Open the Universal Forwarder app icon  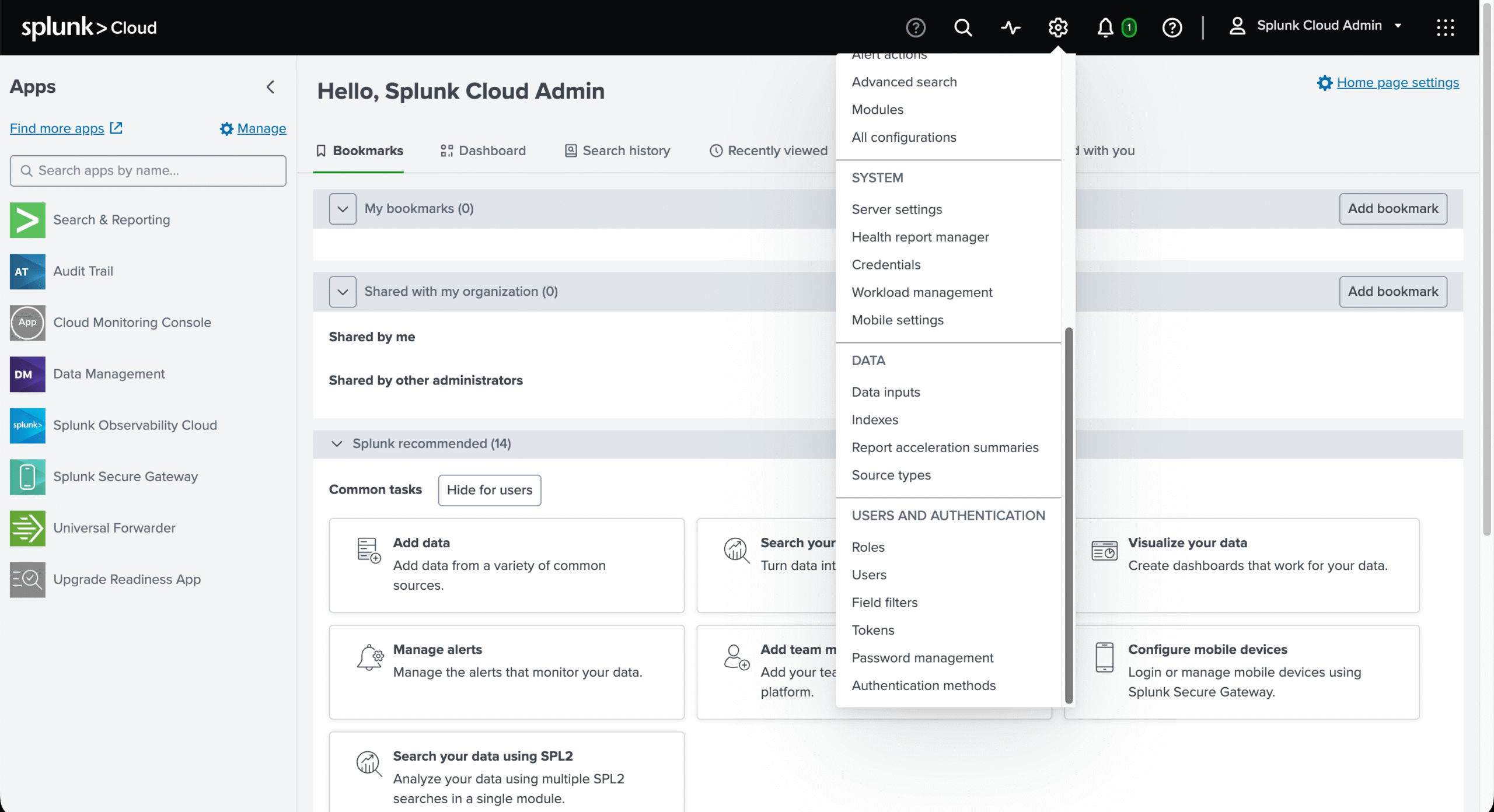tap(27, 528)
